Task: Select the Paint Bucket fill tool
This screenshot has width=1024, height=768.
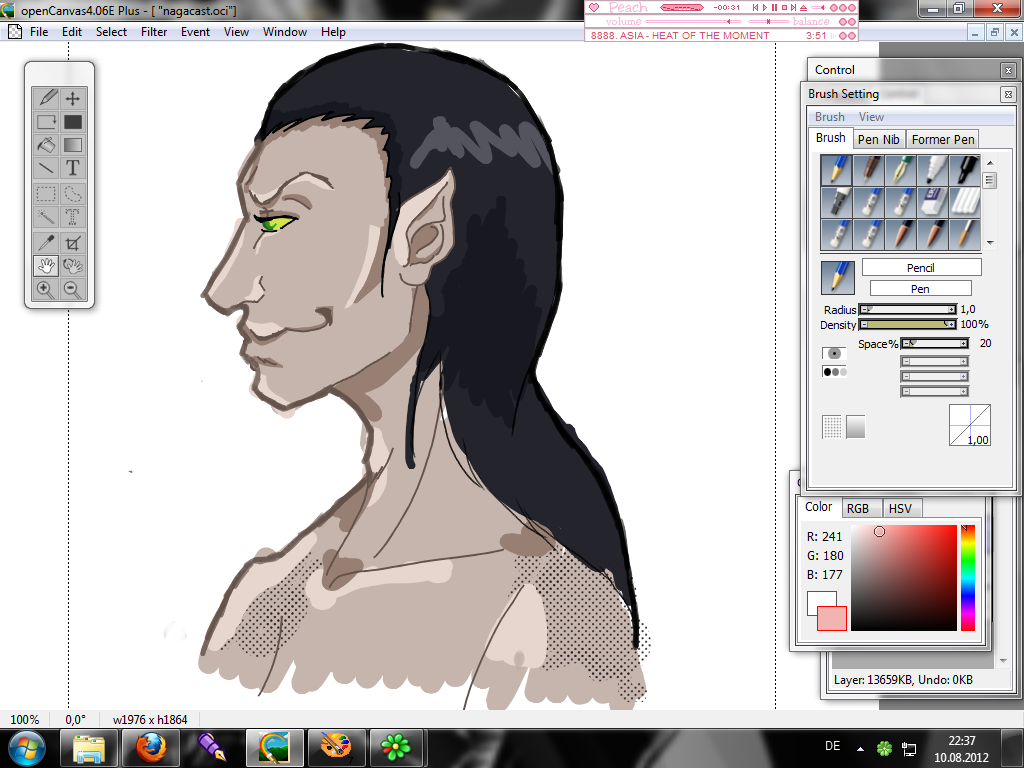Action: pos(46,145)
